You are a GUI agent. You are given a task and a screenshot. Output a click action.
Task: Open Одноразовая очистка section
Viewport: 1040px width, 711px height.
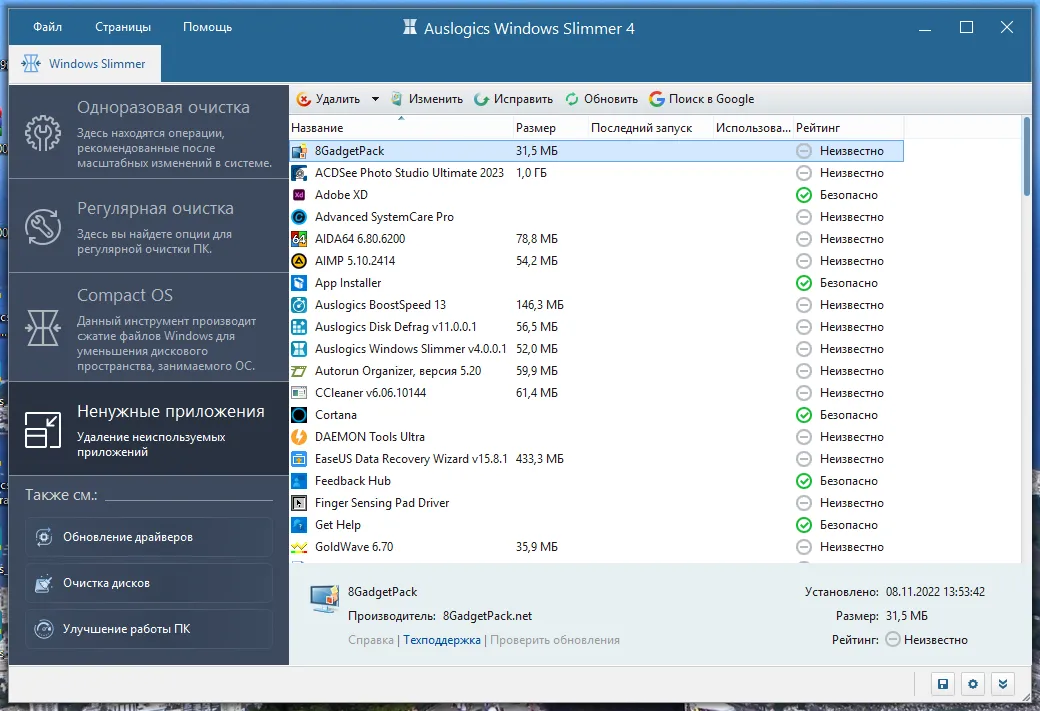(x=149, y=132)
